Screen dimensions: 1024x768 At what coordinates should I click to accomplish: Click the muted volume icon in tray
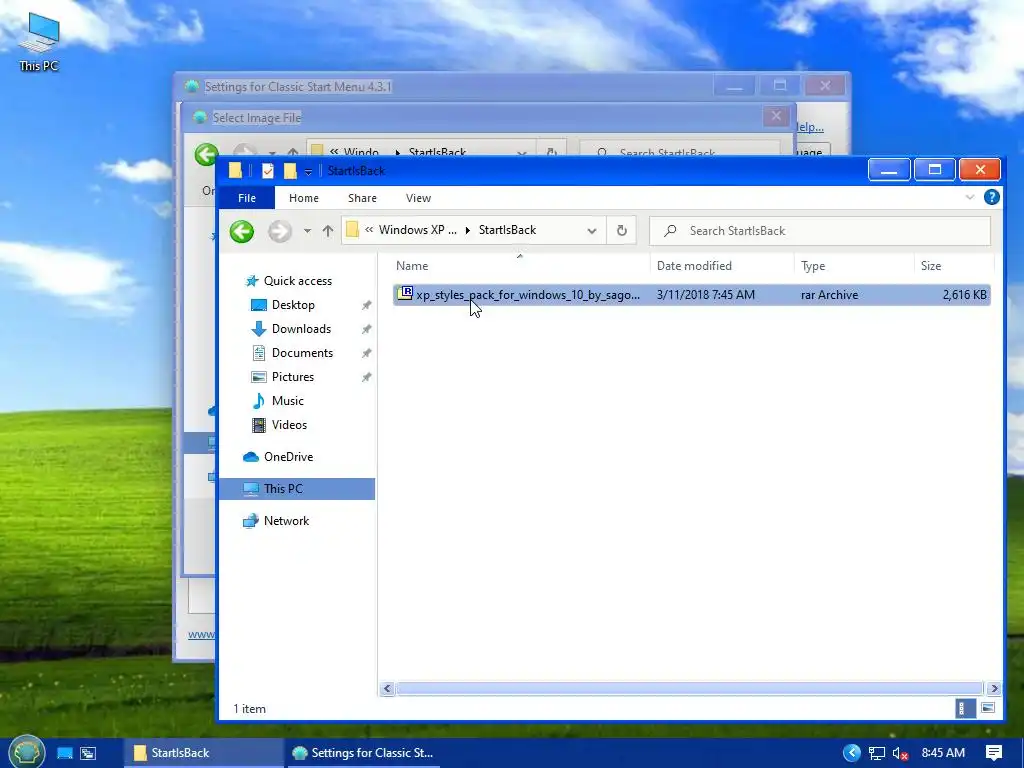900,754
